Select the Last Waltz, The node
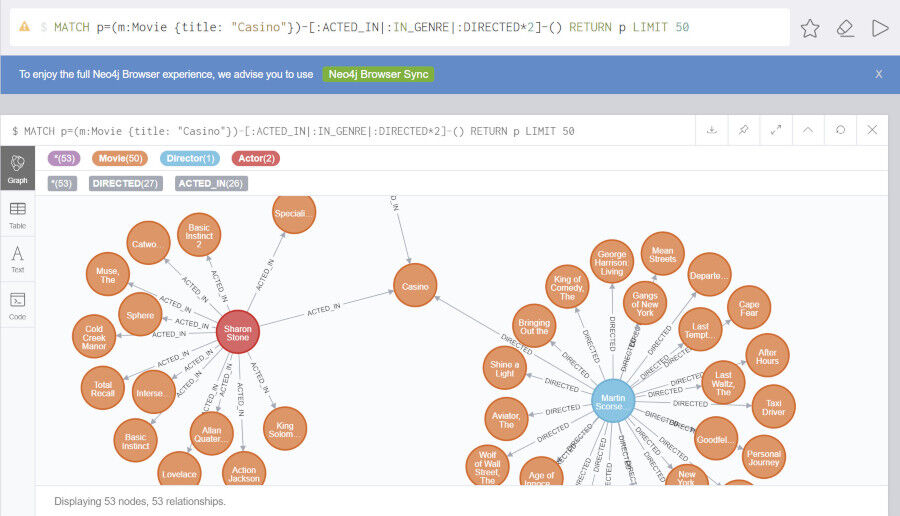This screenshot has width=900, height=516. (x=723, y=383)
